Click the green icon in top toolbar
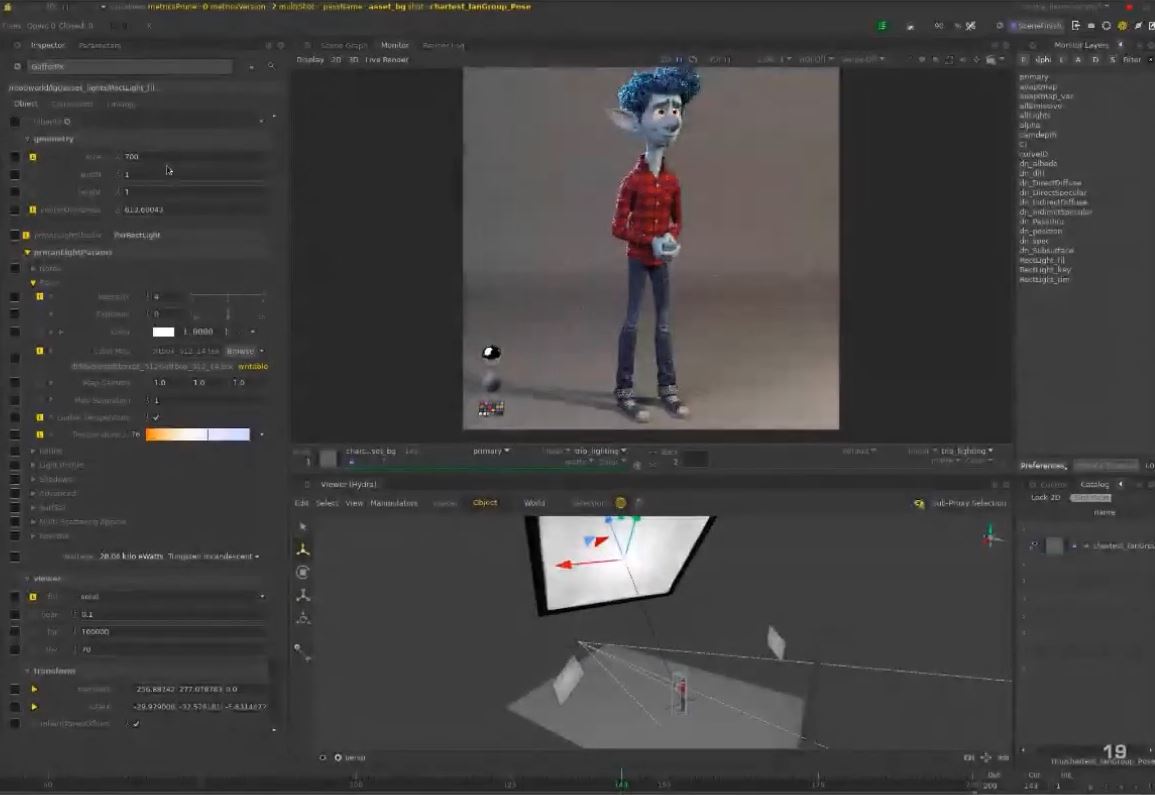This screenshot has width=1155, height=795. click(882, 26)
